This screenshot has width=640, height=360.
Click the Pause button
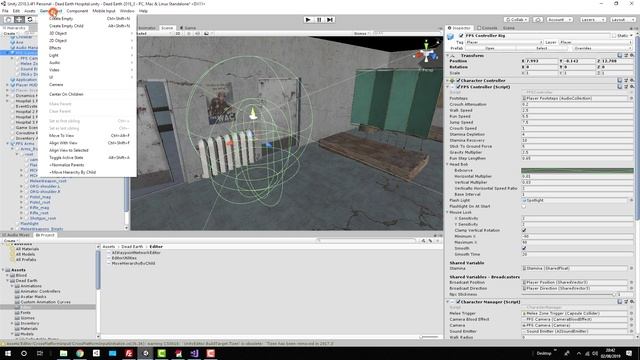coord(319,20)
